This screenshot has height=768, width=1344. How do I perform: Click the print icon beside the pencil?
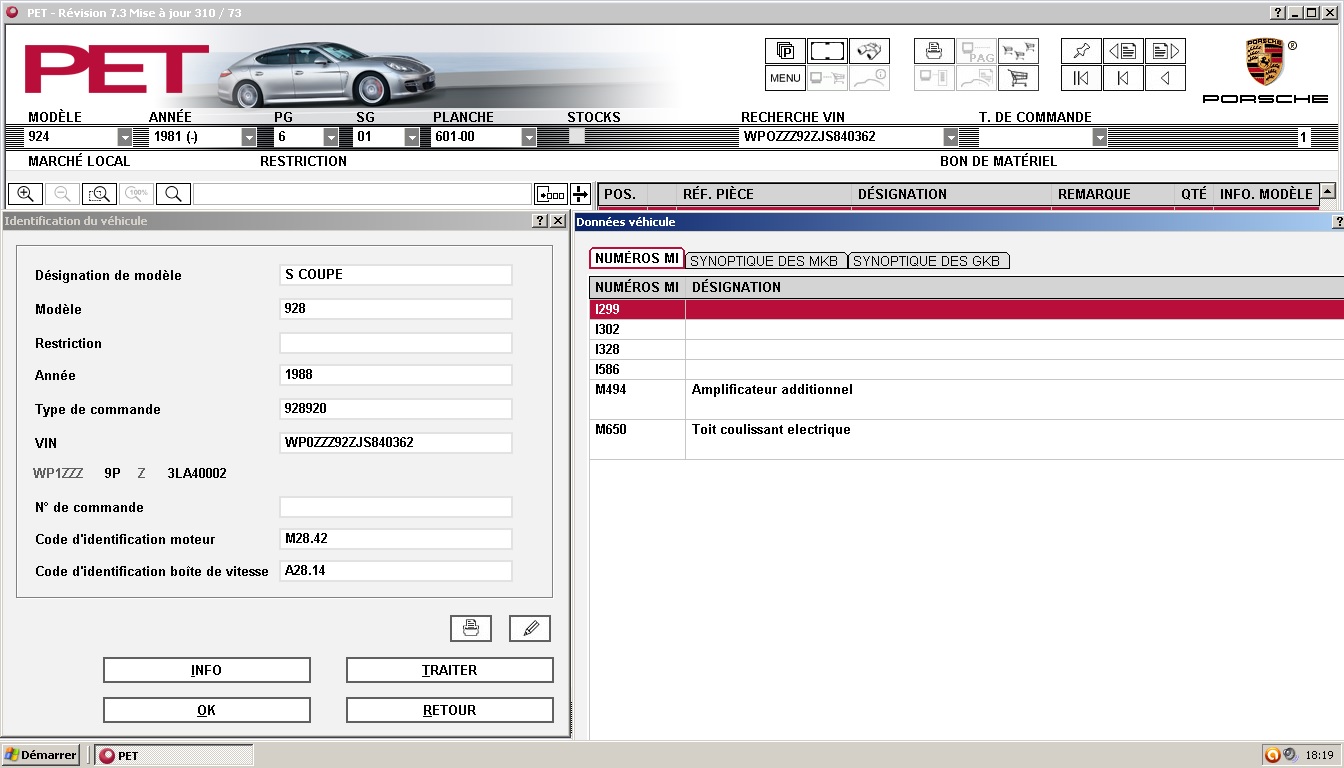point(471,628)
